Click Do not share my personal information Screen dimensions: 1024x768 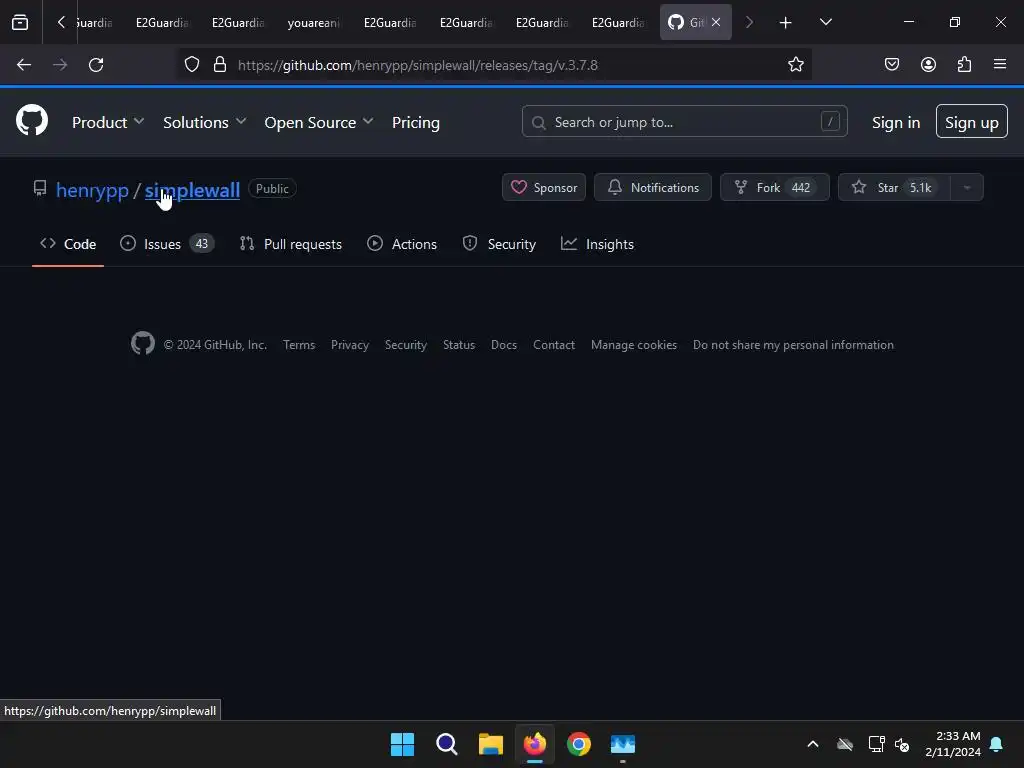[793, 345]
